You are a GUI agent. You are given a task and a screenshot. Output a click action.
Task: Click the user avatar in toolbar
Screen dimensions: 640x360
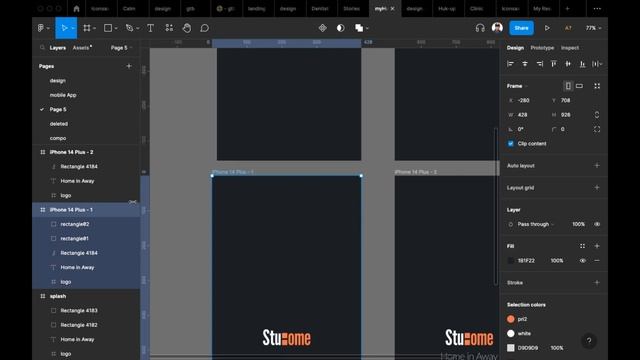(x=497, y=28)
